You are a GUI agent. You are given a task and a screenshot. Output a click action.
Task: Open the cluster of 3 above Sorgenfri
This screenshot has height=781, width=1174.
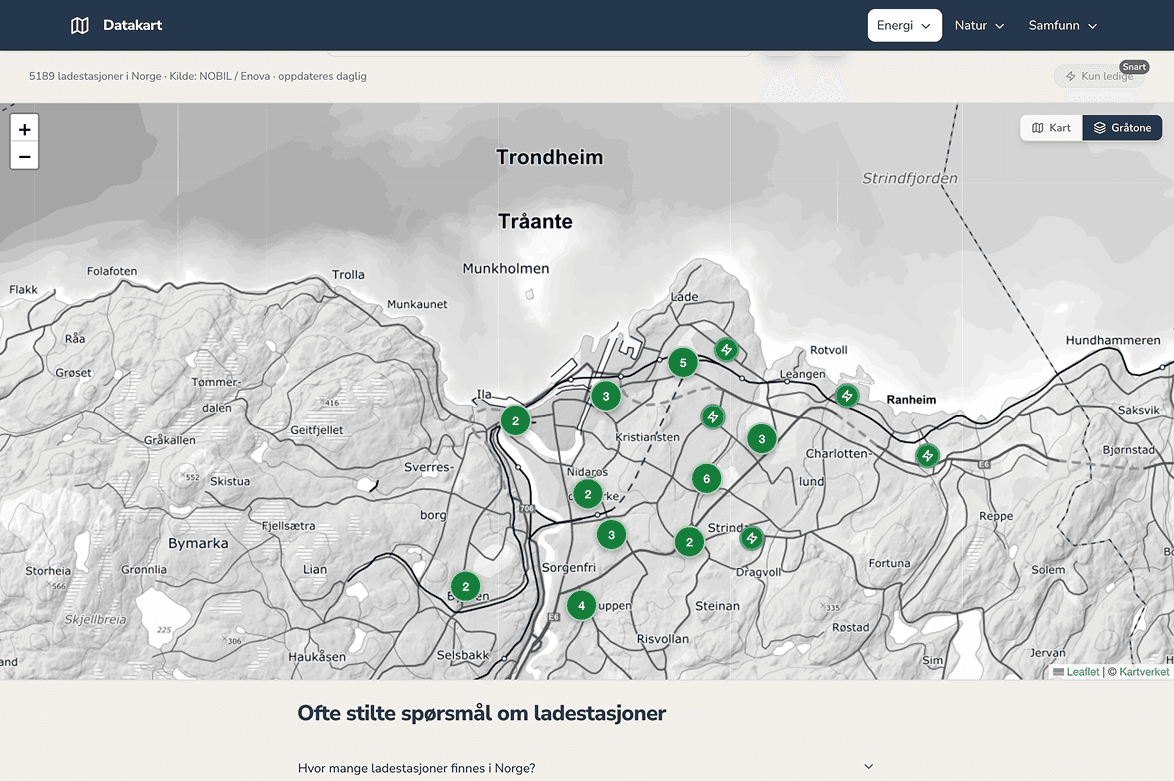[x=611, y=535]
